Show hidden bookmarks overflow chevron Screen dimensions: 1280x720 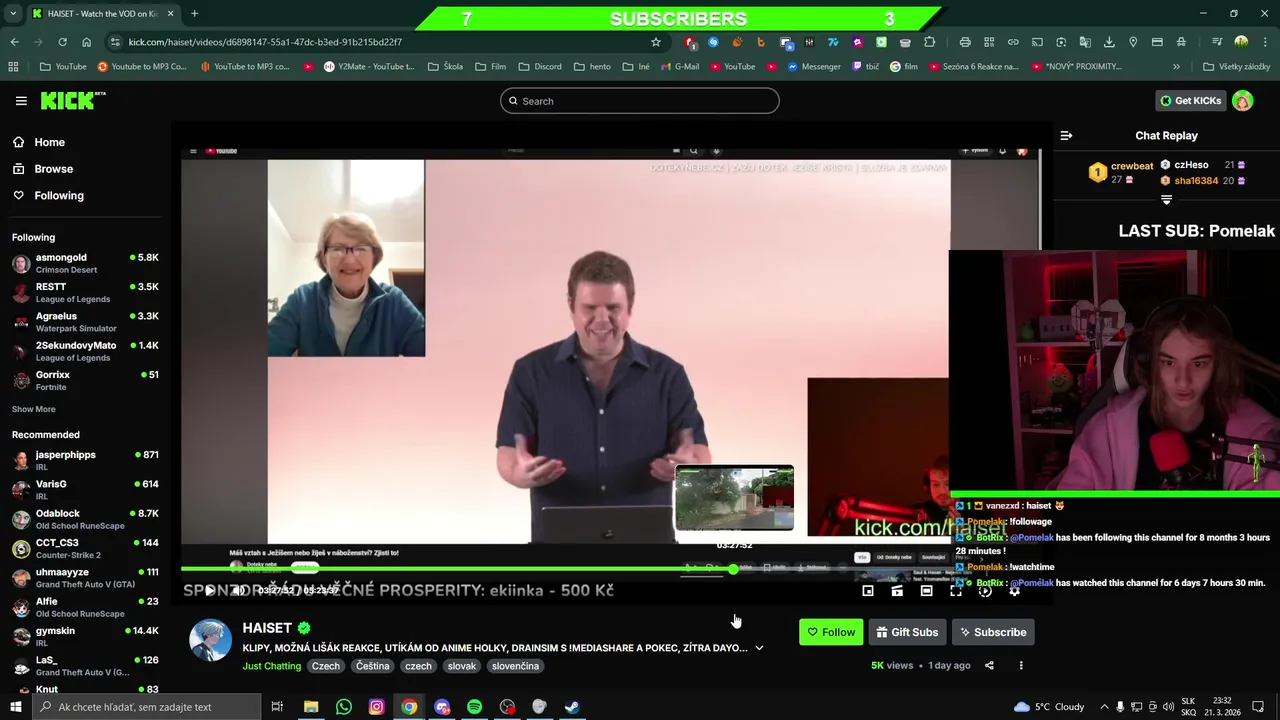click(x=1176, y=67)
